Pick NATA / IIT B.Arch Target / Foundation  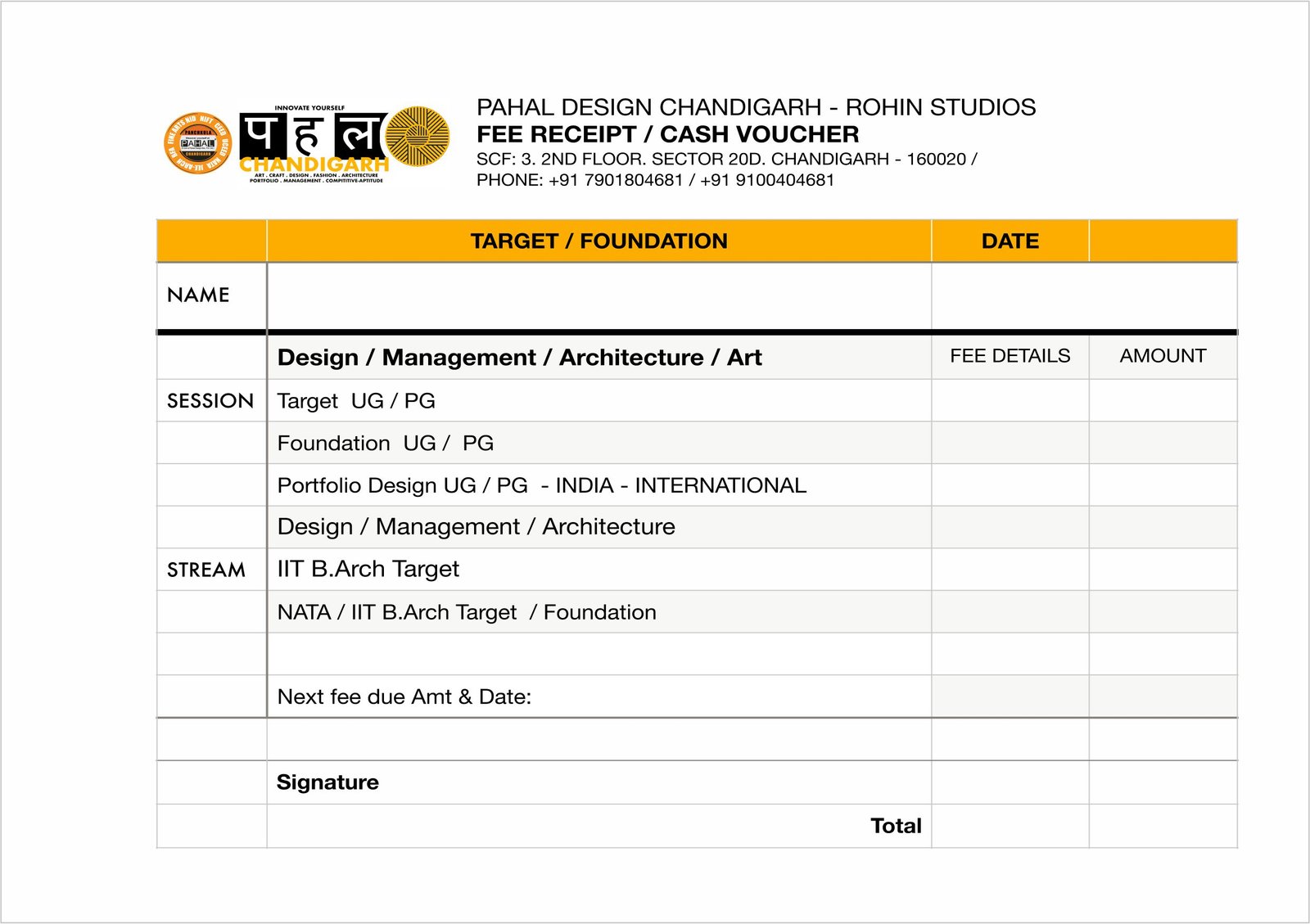[x=467, y=612]
